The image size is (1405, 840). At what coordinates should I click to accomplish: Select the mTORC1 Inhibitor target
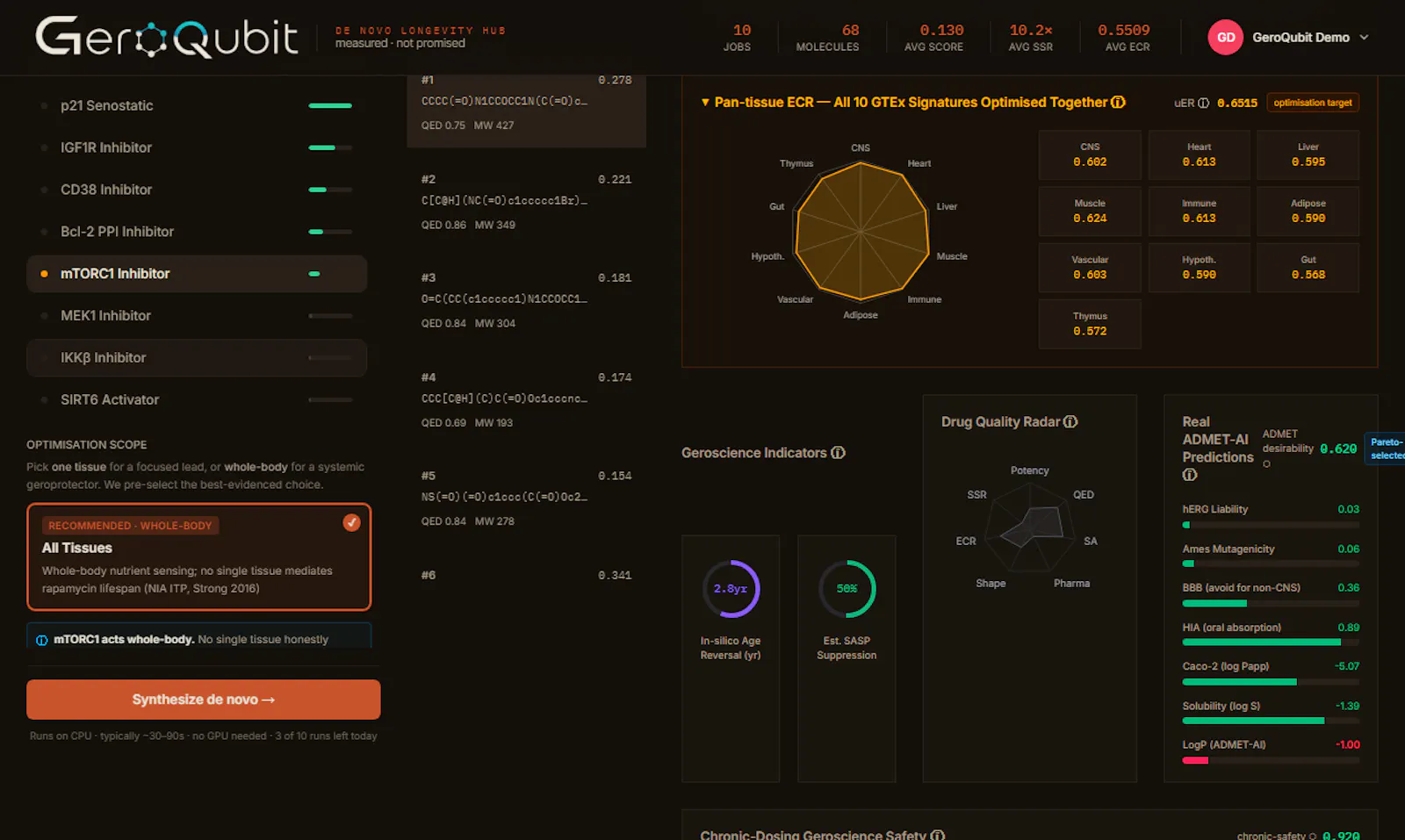tap(197, 274)
